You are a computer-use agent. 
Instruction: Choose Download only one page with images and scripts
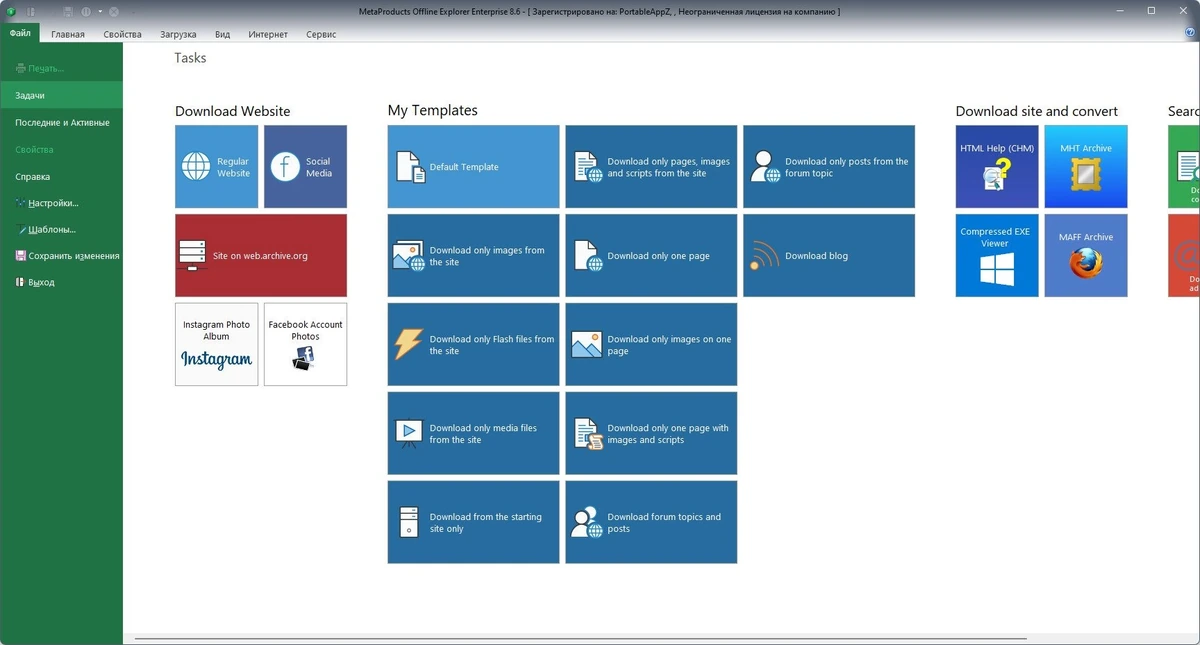(x=651, y=433)
